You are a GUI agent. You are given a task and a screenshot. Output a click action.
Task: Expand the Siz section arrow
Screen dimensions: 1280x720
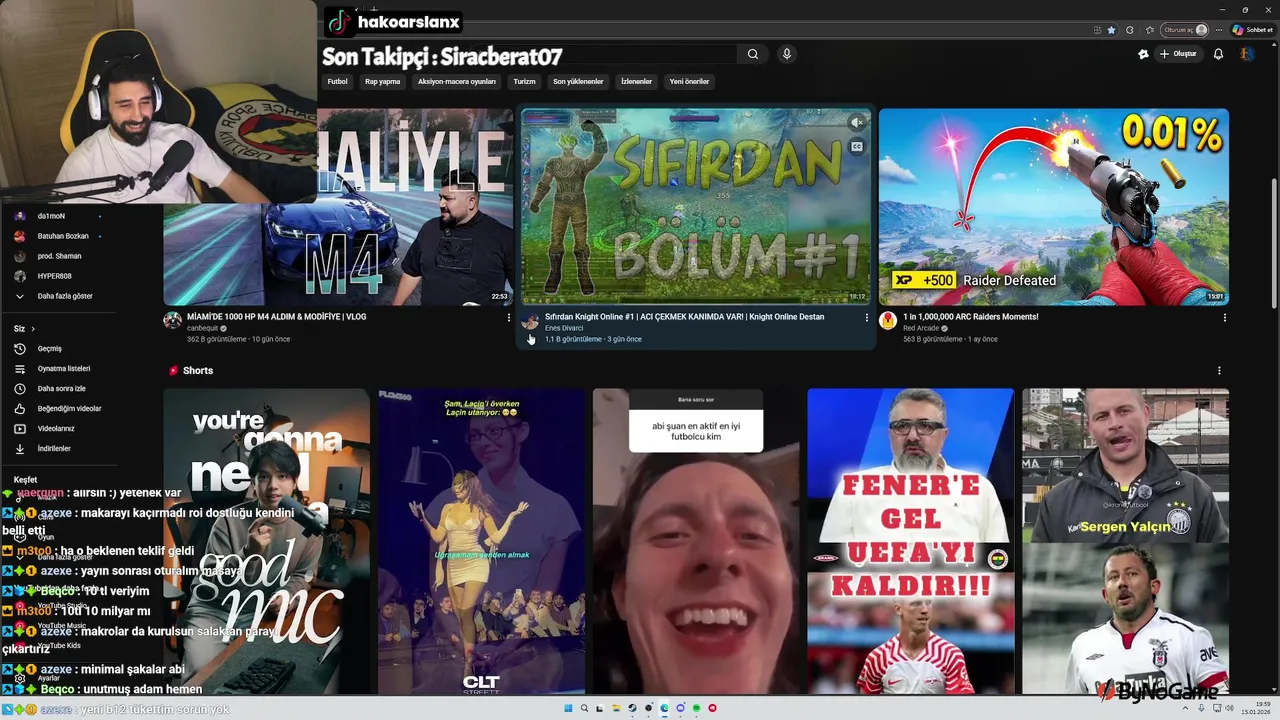[33, 329]
